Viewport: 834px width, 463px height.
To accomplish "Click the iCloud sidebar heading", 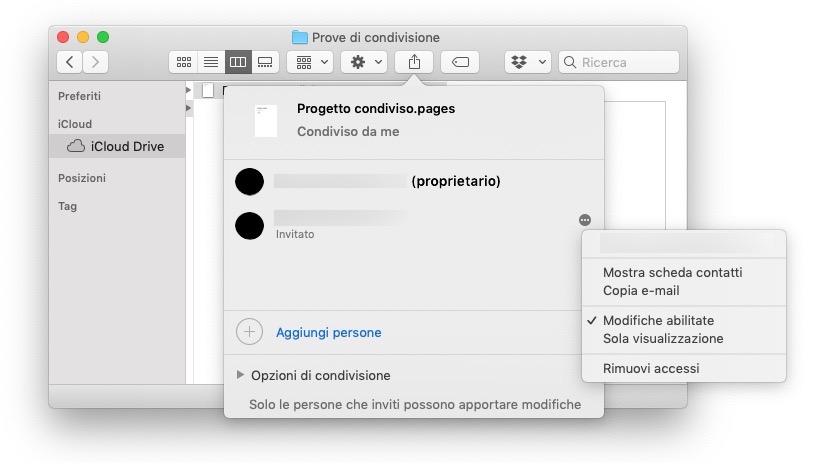I will tap(75, 124).
